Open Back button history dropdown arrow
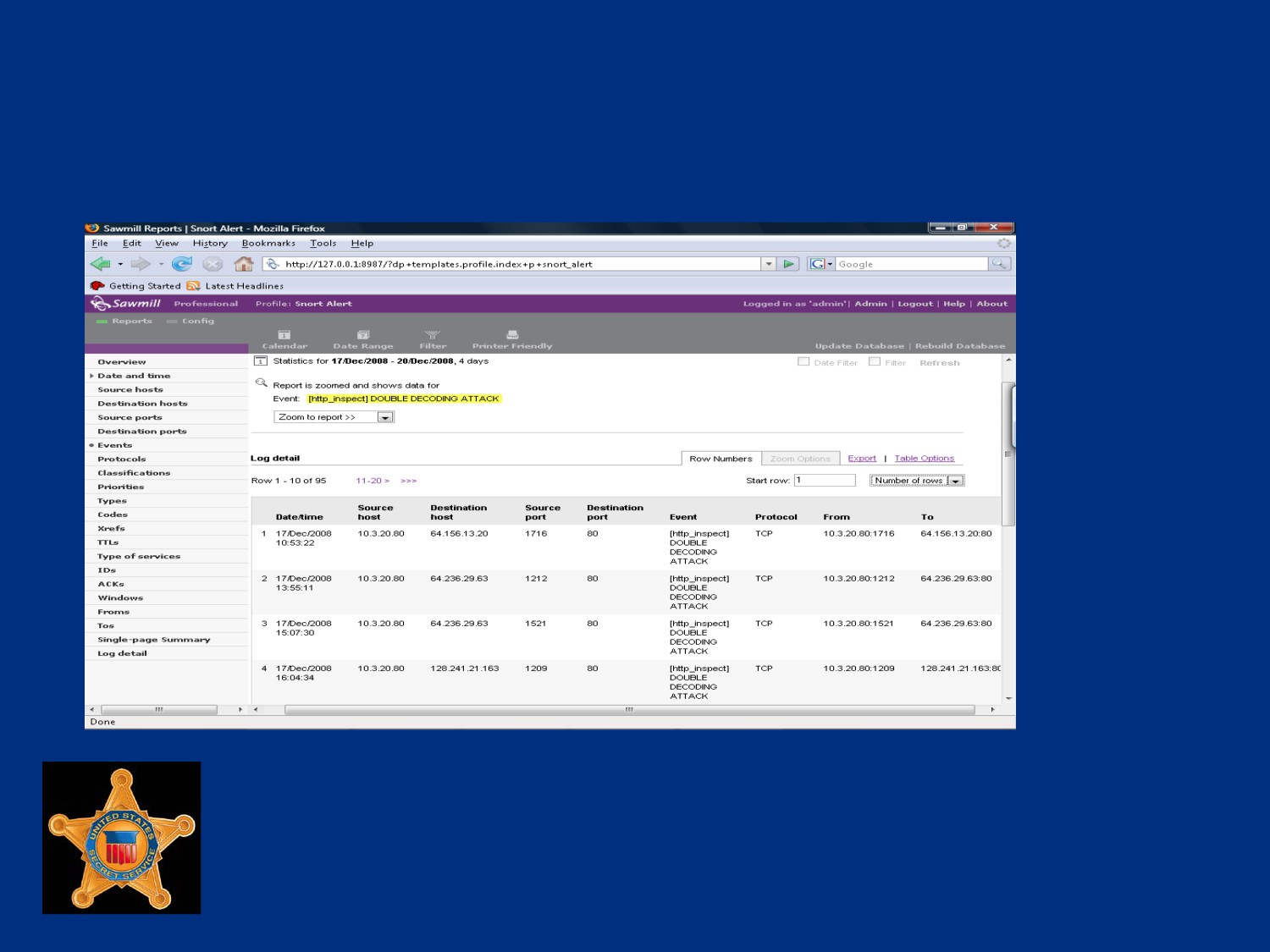Image resolution: width=1270 pixels, height=952 pixels. (120, 264)
